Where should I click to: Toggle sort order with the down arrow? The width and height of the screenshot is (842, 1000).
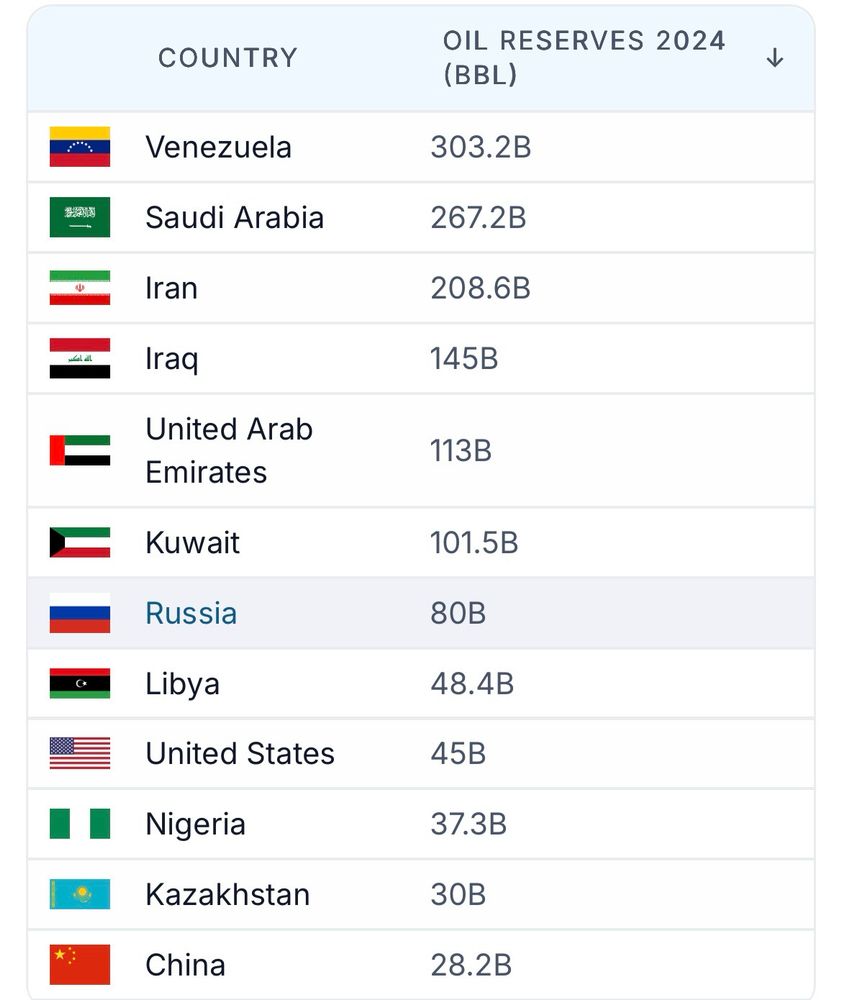(x=774, y=59)
